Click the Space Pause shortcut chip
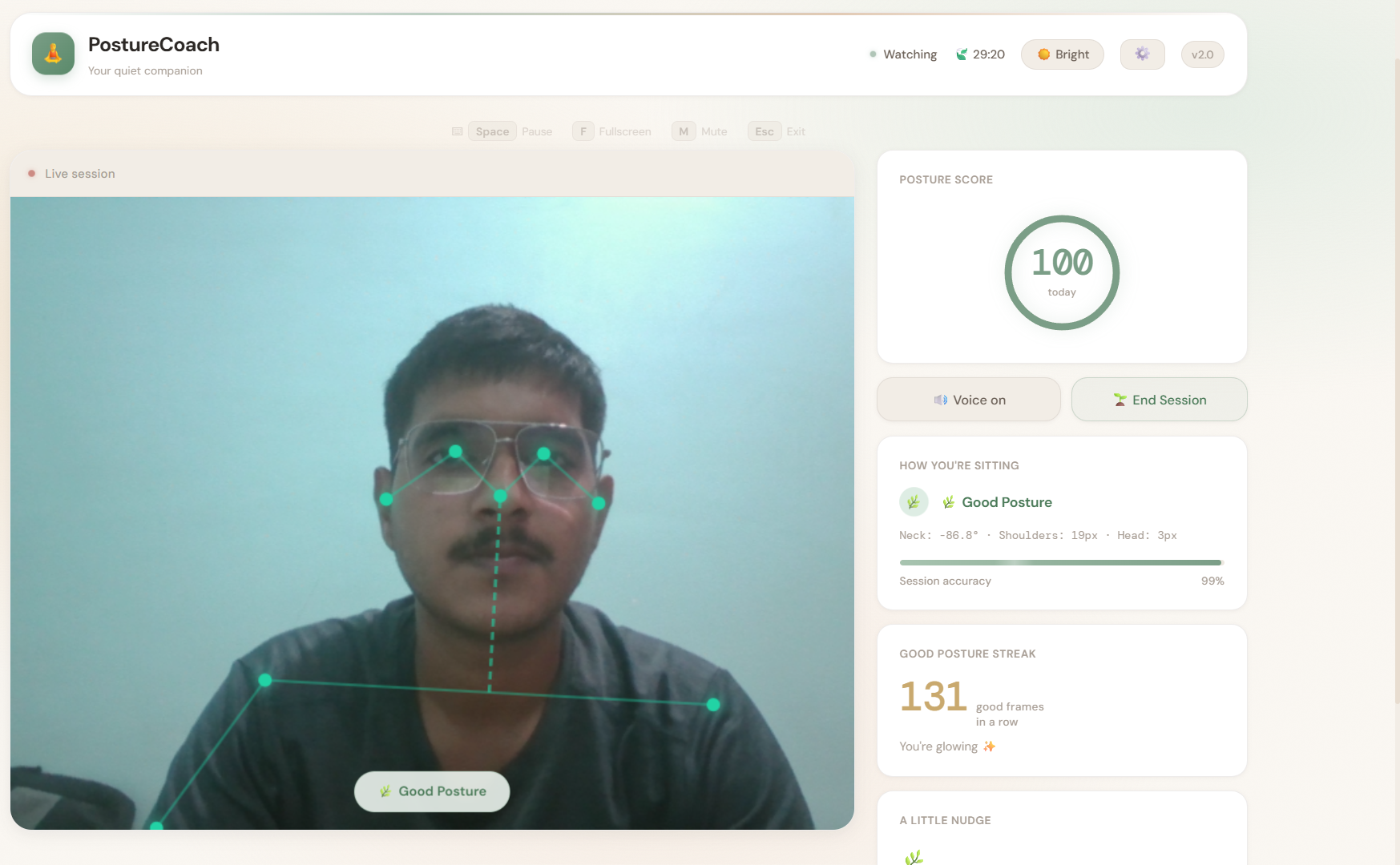The image size is (1400, 865). coord(491,131)
